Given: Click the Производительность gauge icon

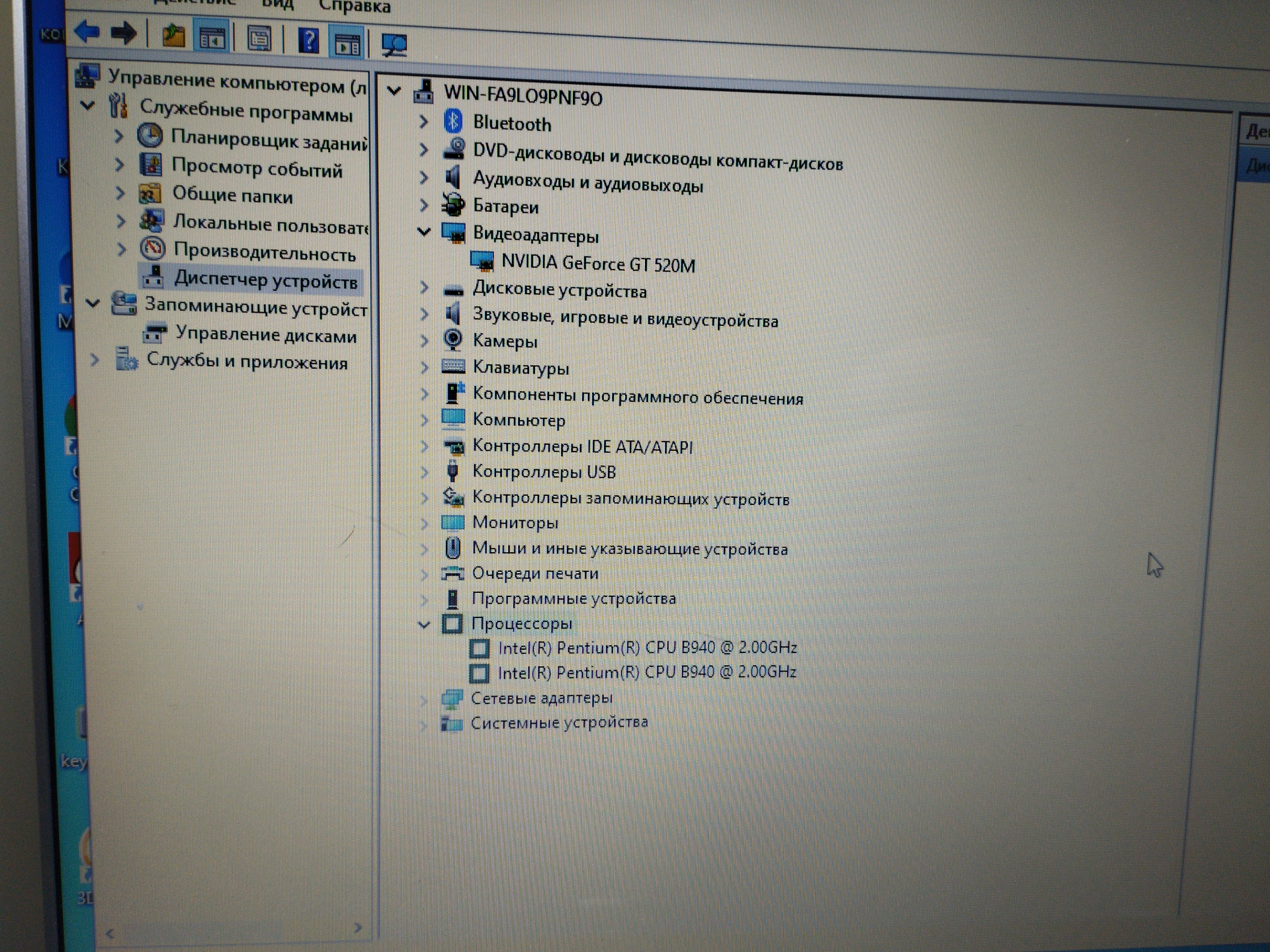Looking at the screenshot, I should 152,249.
